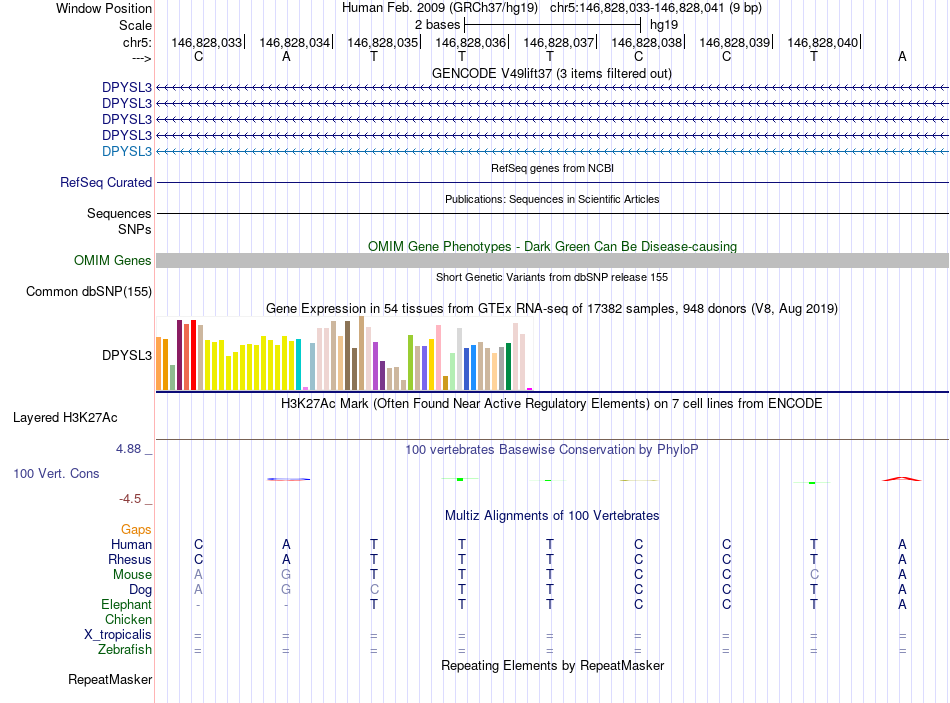Open the OMIM Genes track label
The width and height of the screenshot is (950, 703).
tap(112, 261)
